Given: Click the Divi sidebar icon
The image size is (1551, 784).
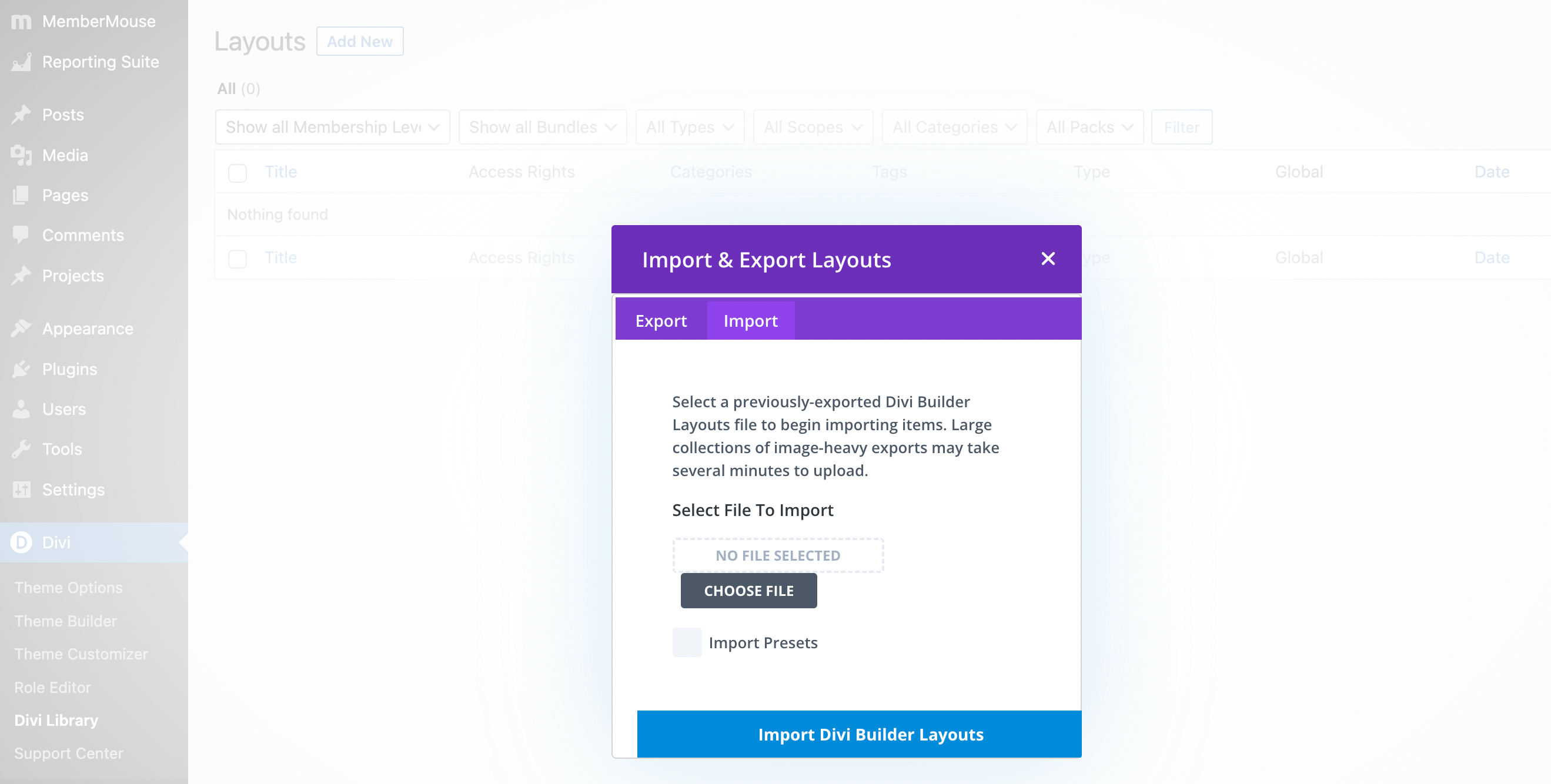Looking at the screenshot, I should [x=20, y=543].
